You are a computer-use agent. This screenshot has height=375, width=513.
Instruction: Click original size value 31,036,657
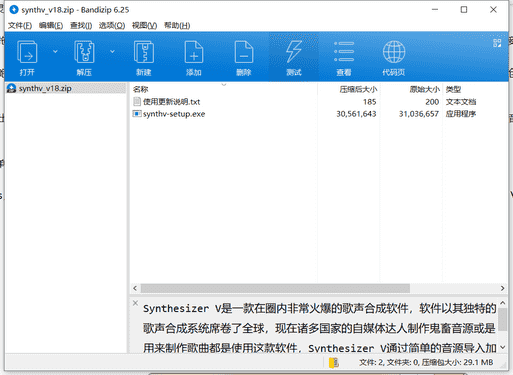pyautogui.click(x=419, y=114)
